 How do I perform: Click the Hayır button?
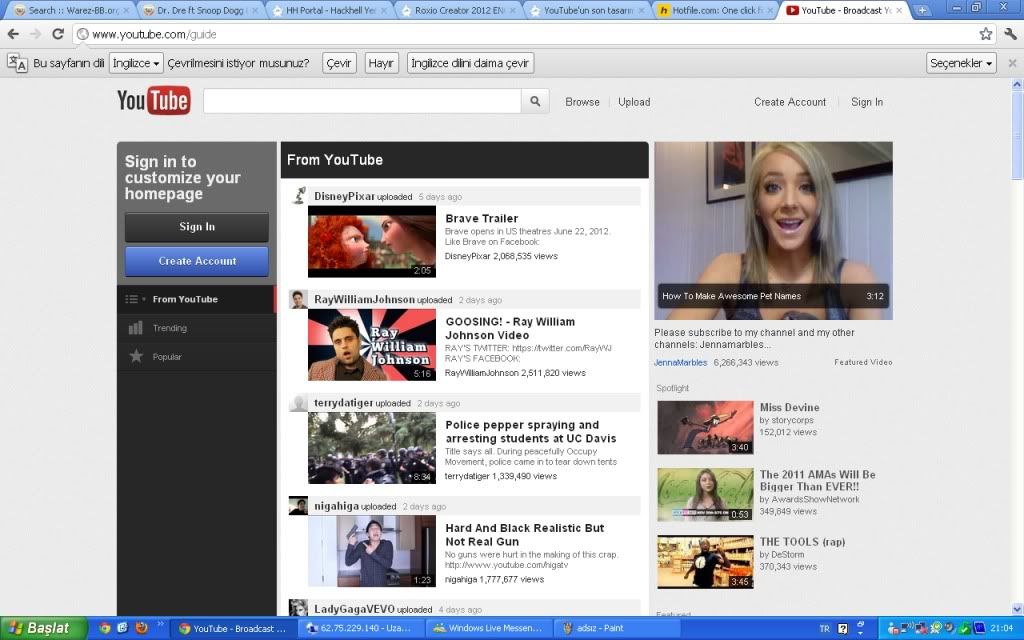click(x=381, y=63)
